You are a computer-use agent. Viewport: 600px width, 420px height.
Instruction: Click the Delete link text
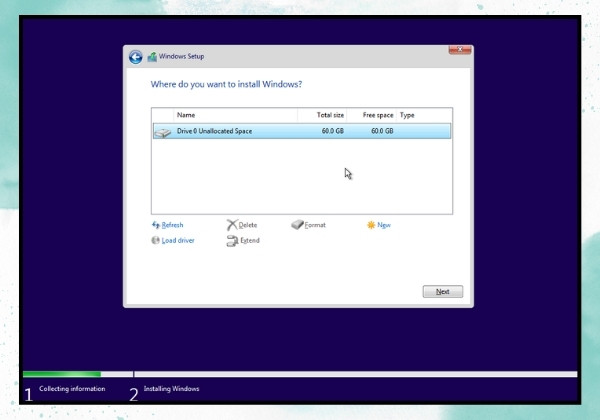pyautogui.click(x=248, y=225)
